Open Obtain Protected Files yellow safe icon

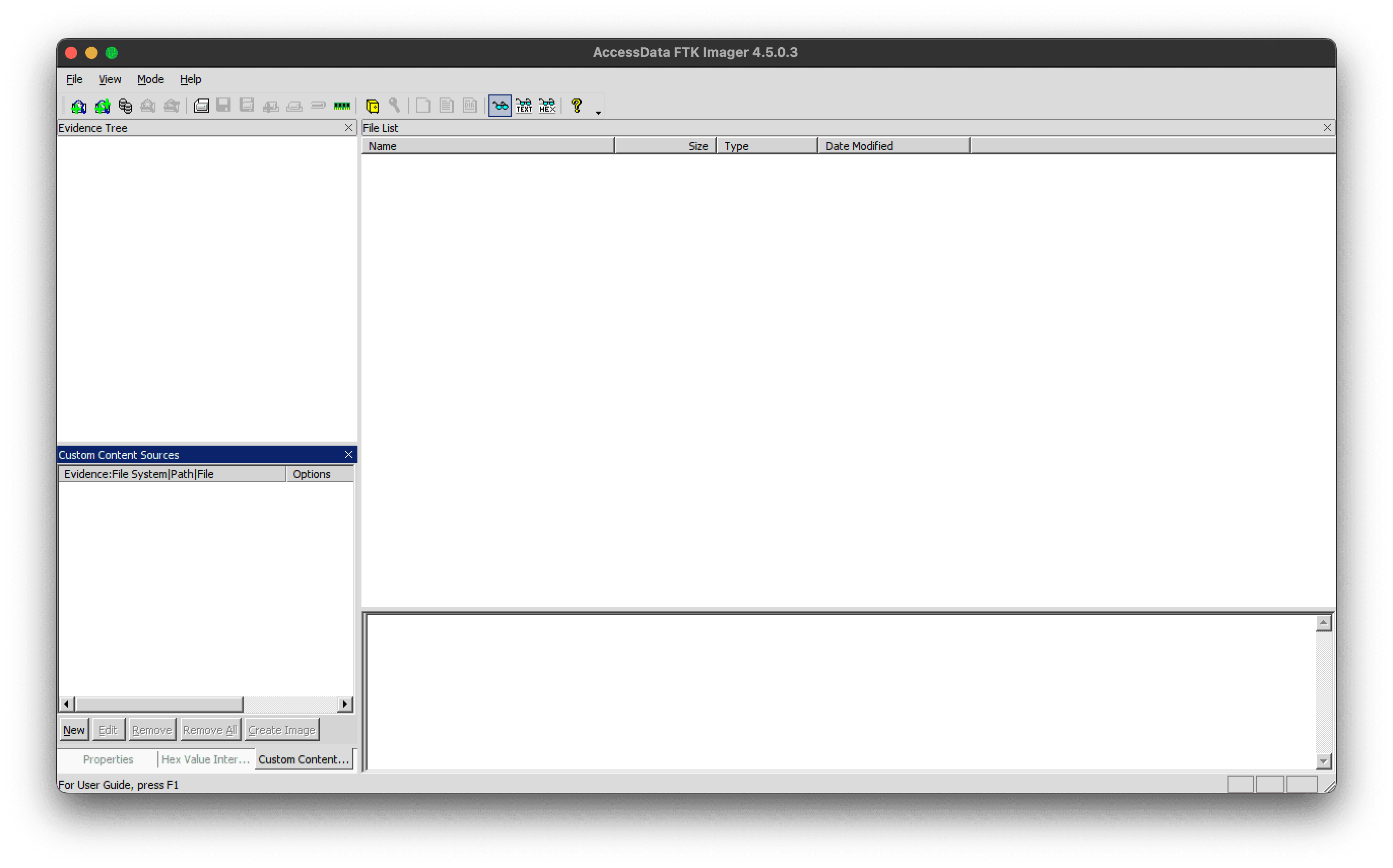[x=373, y=106]
